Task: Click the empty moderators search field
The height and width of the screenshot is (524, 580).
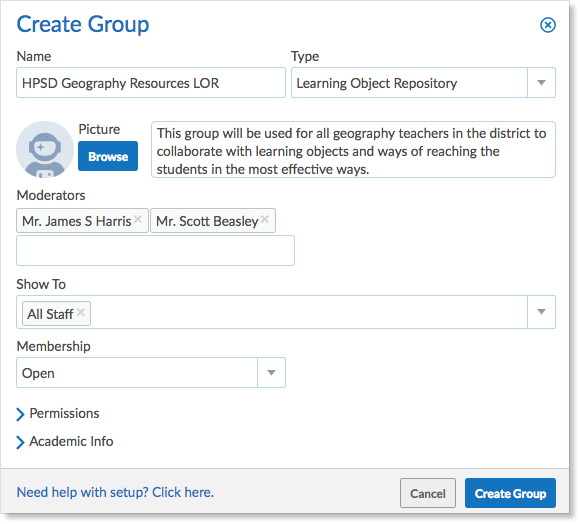Action: coord(155,250)
